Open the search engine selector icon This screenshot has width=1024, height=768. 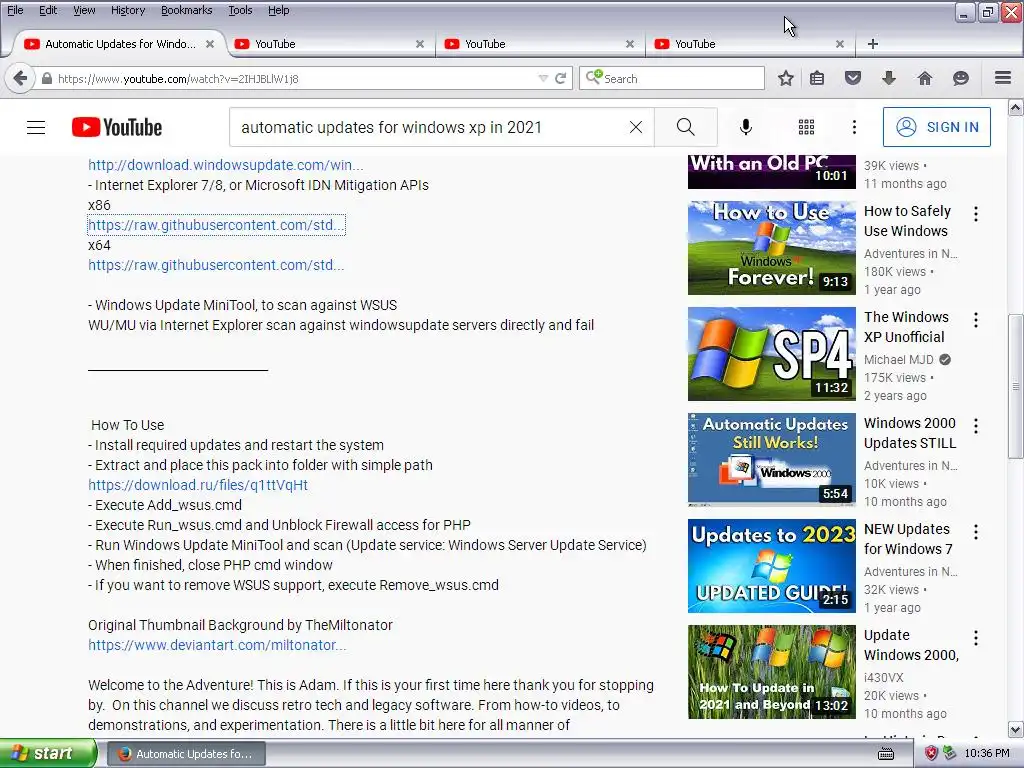point(593,78)
